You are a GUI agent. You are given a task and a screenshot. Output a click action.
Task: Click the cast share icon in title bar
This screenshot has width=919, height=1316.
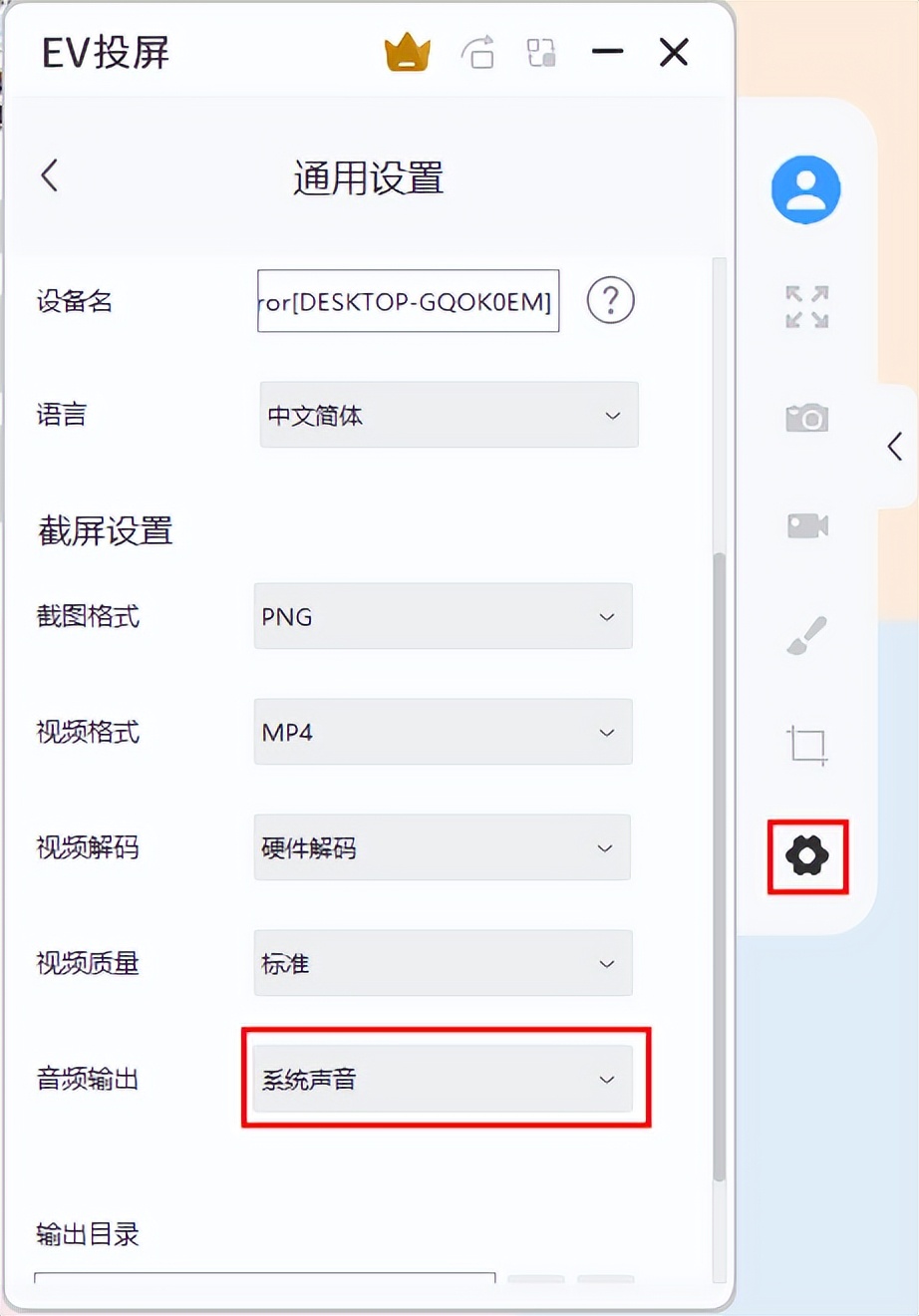pos(478,52)
